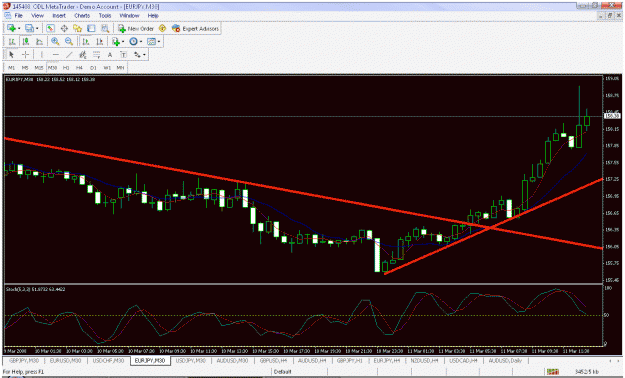
Task: Open the Templates icon
Action: point(151,41)
